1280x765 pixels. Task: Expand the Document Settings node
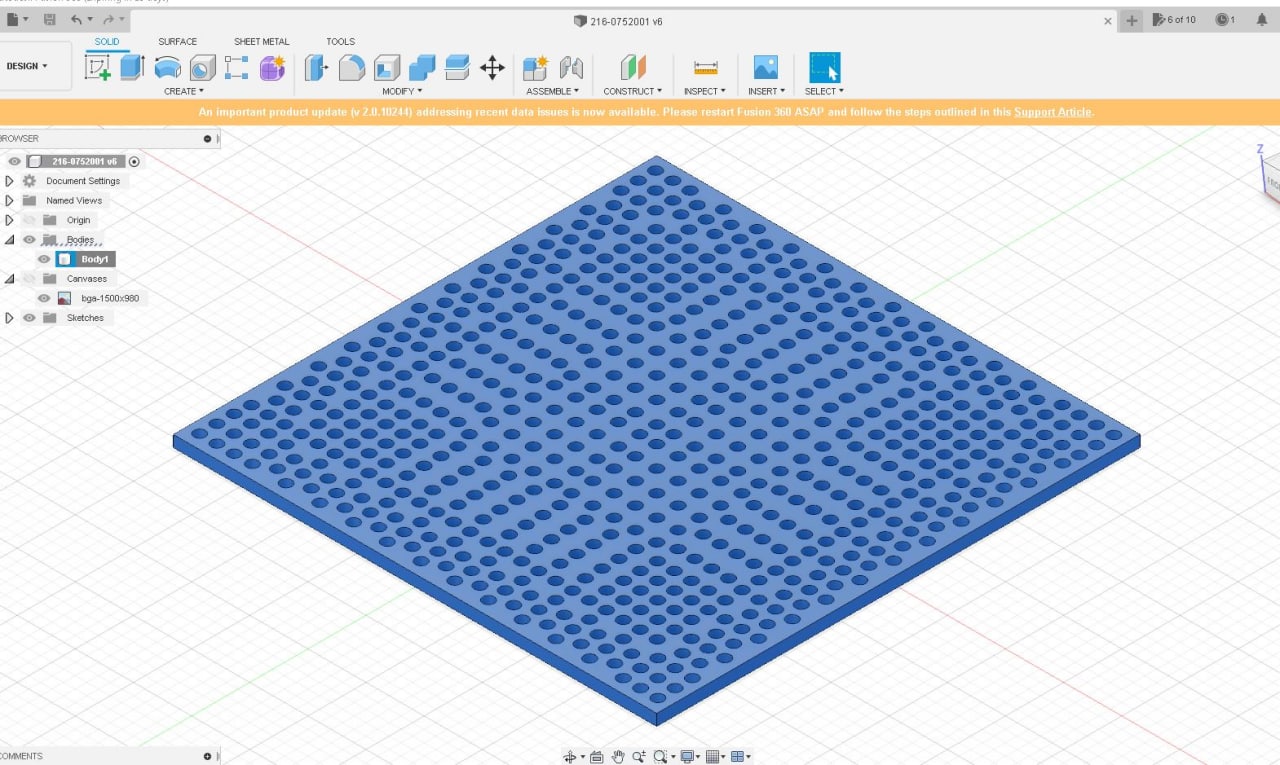click(x=9, y=181)
